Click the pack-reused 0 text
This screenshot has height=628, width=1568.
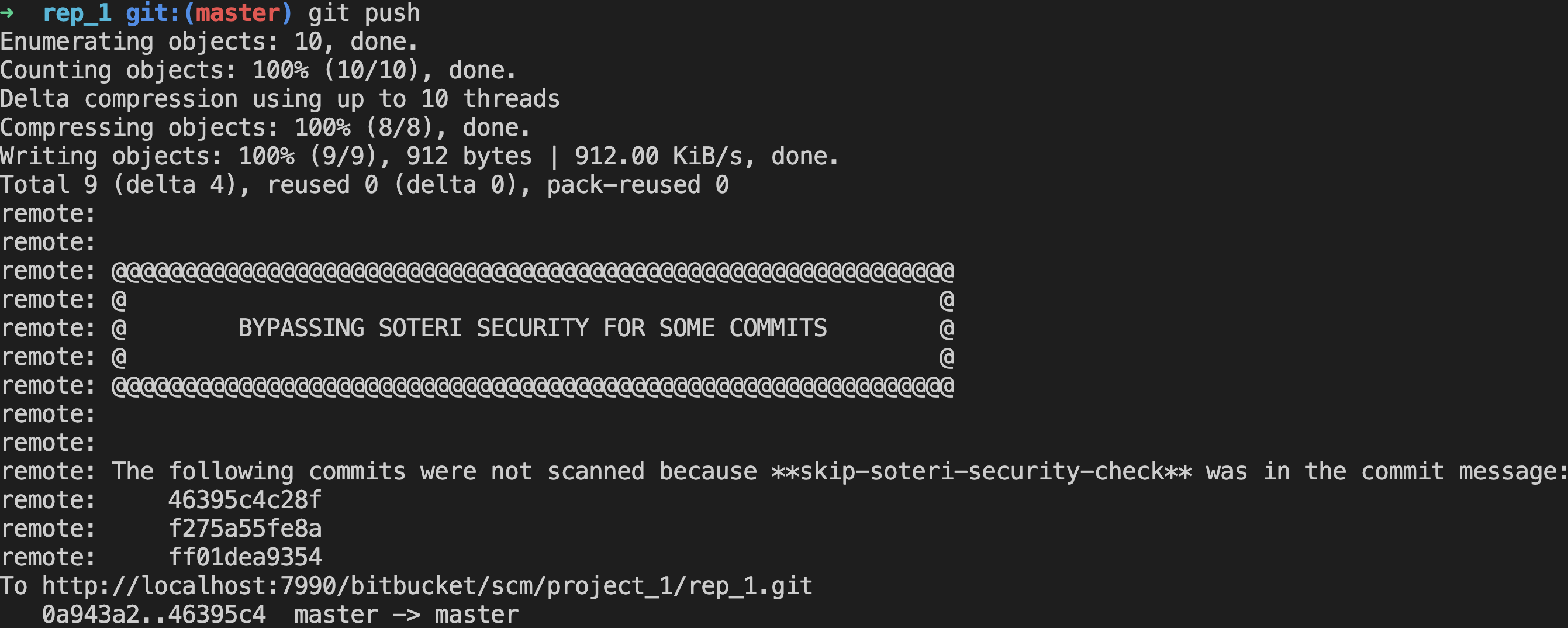pyautogui.click(x=637, y=185)
